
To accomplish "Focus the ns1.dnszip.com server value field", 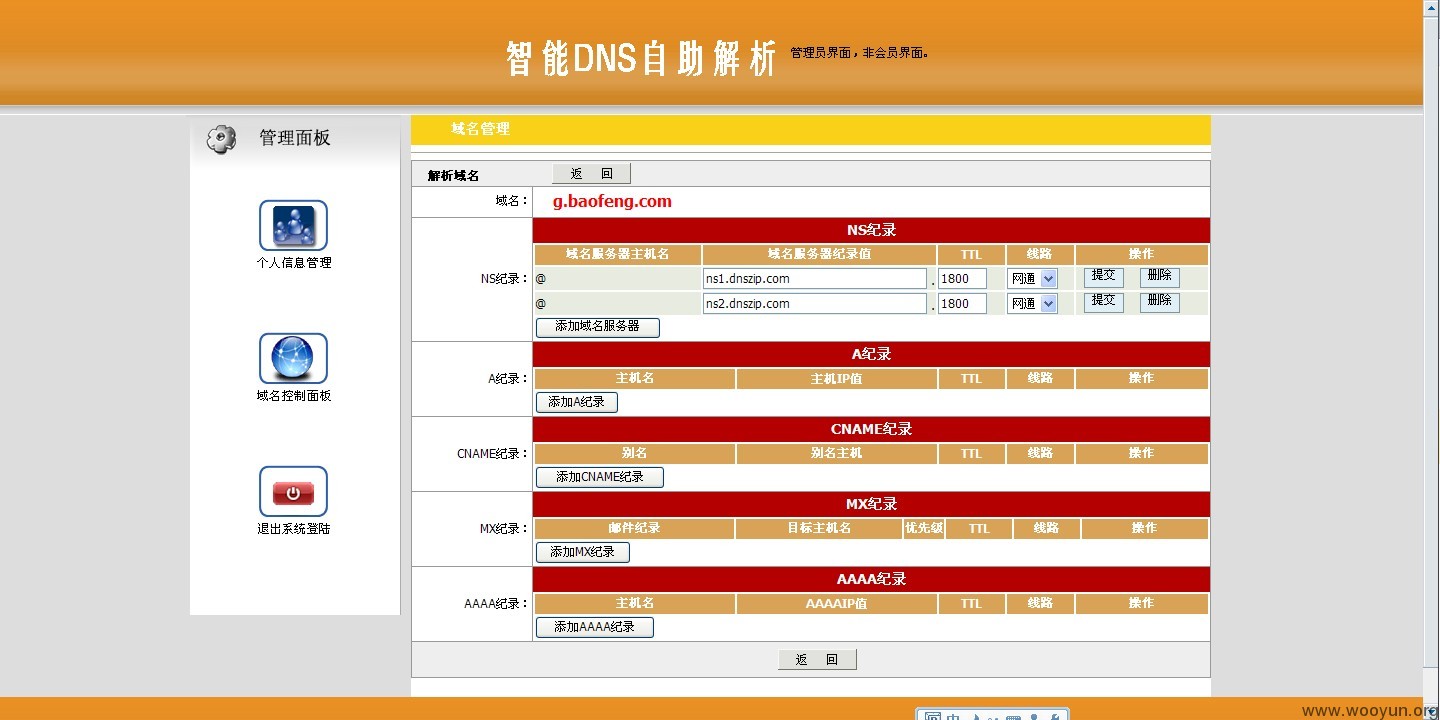I will point(815,279).
